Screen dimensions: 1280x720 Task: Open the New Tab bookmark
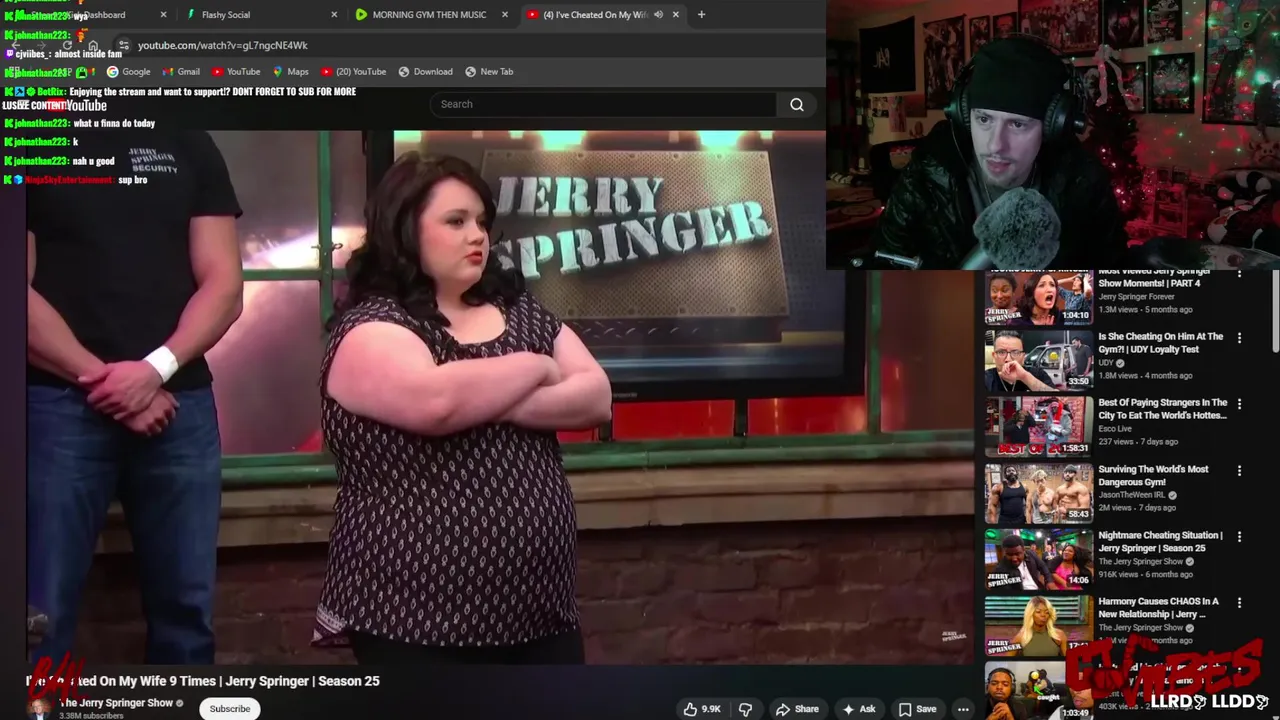click(x=488, y=72)
